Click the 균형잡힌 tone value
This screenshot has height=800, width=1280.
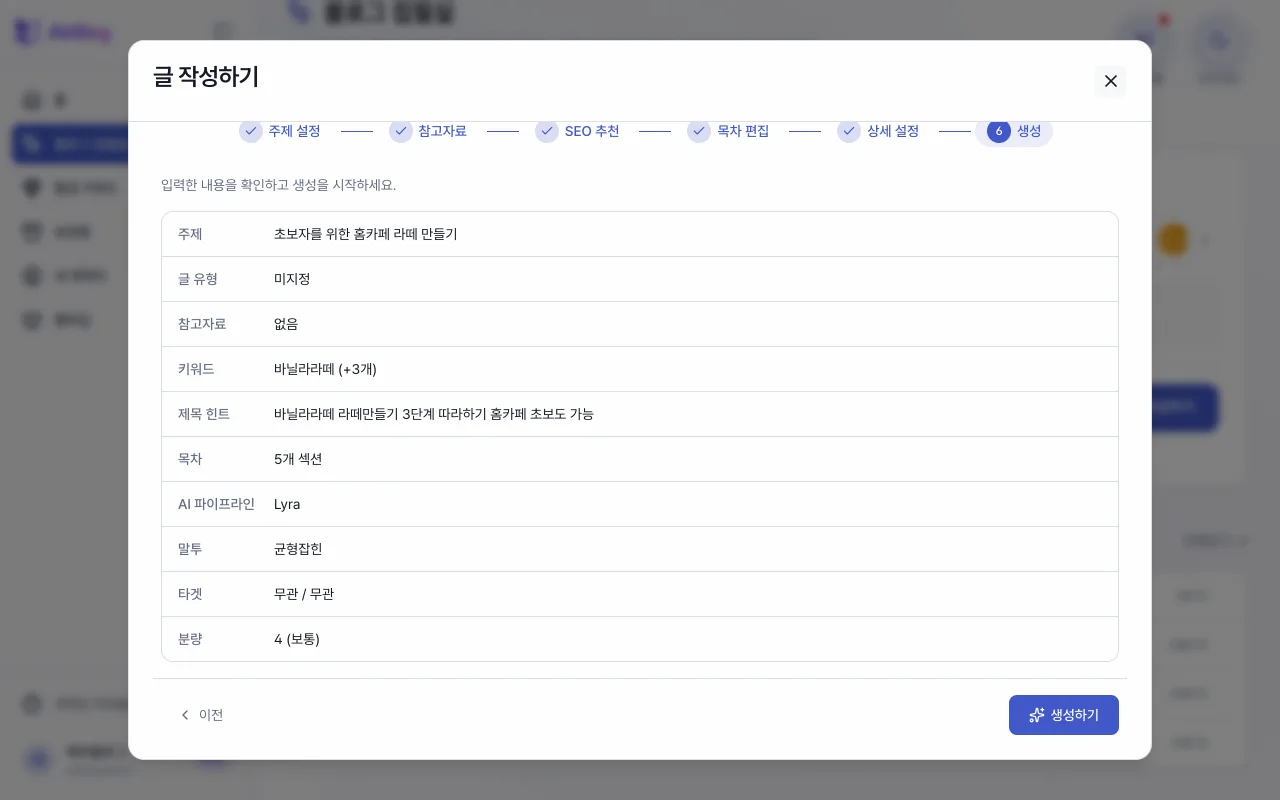point(298,549)
